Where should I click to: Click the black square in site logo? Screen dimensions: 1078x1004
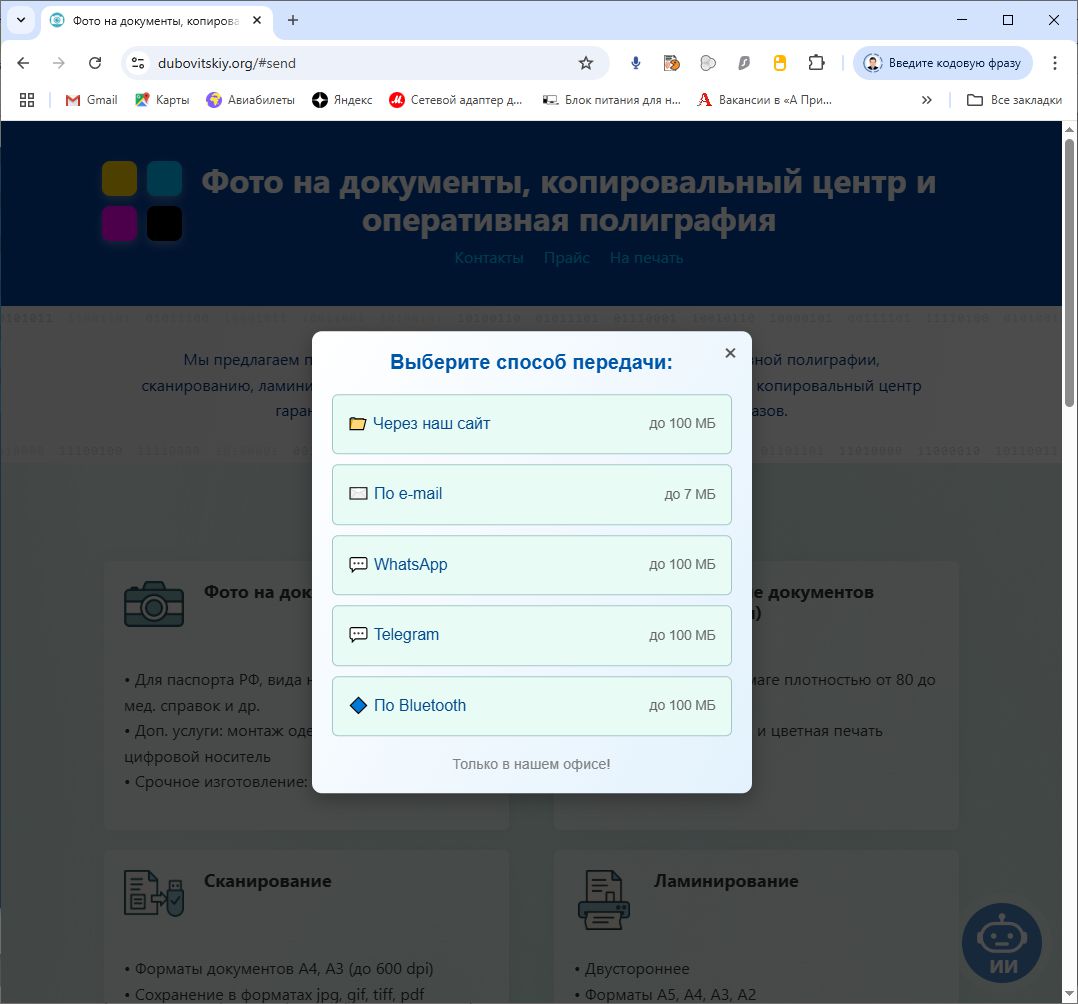tap(164, 223)
